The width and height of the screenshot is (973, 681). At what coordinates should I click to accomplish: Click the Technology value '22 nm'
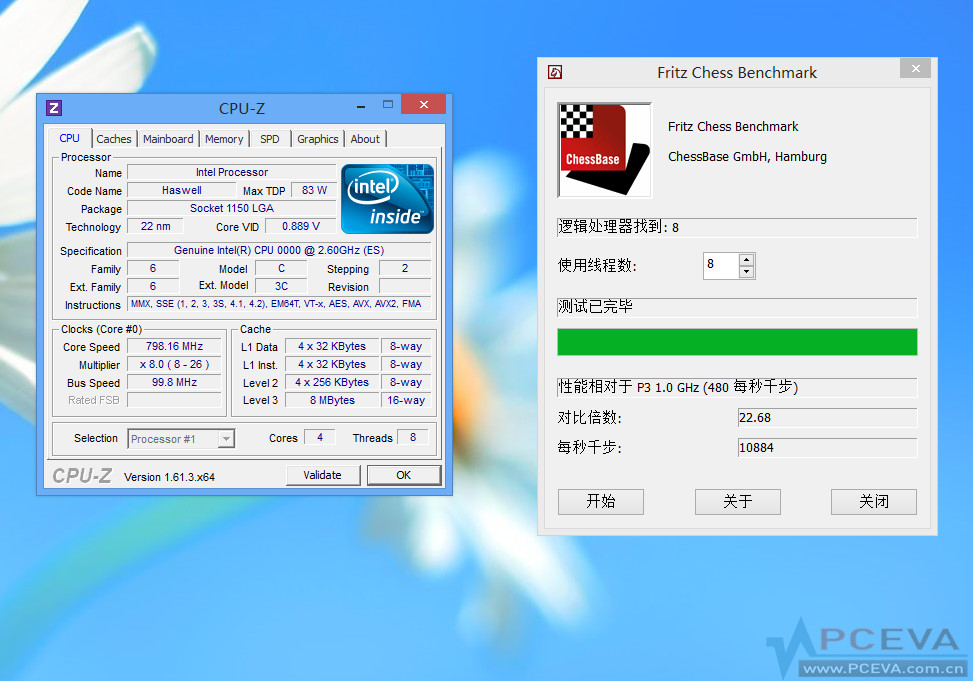[155, 227]
